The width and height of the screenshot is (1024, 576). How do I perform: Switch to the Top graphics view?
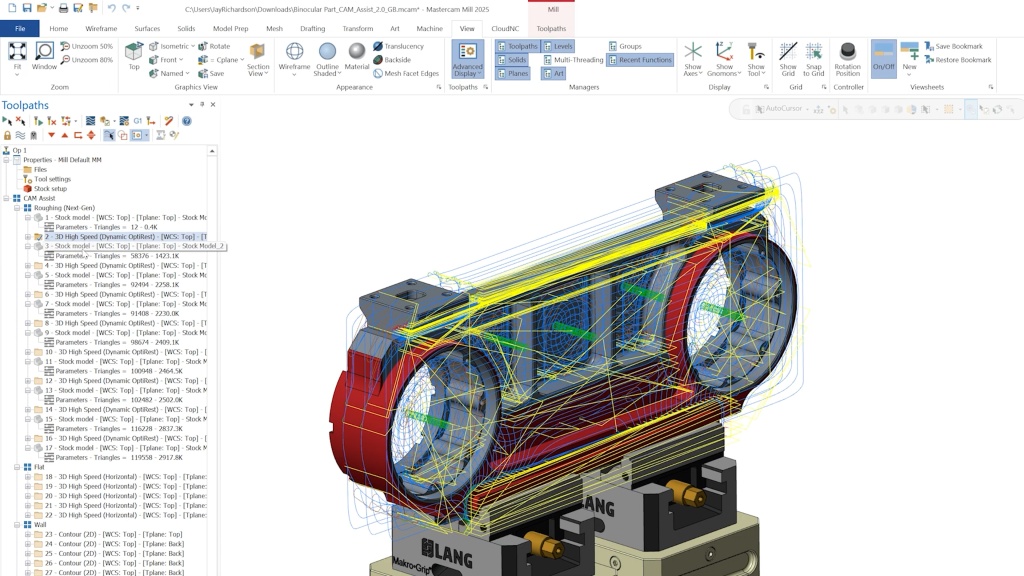[134, 56]
